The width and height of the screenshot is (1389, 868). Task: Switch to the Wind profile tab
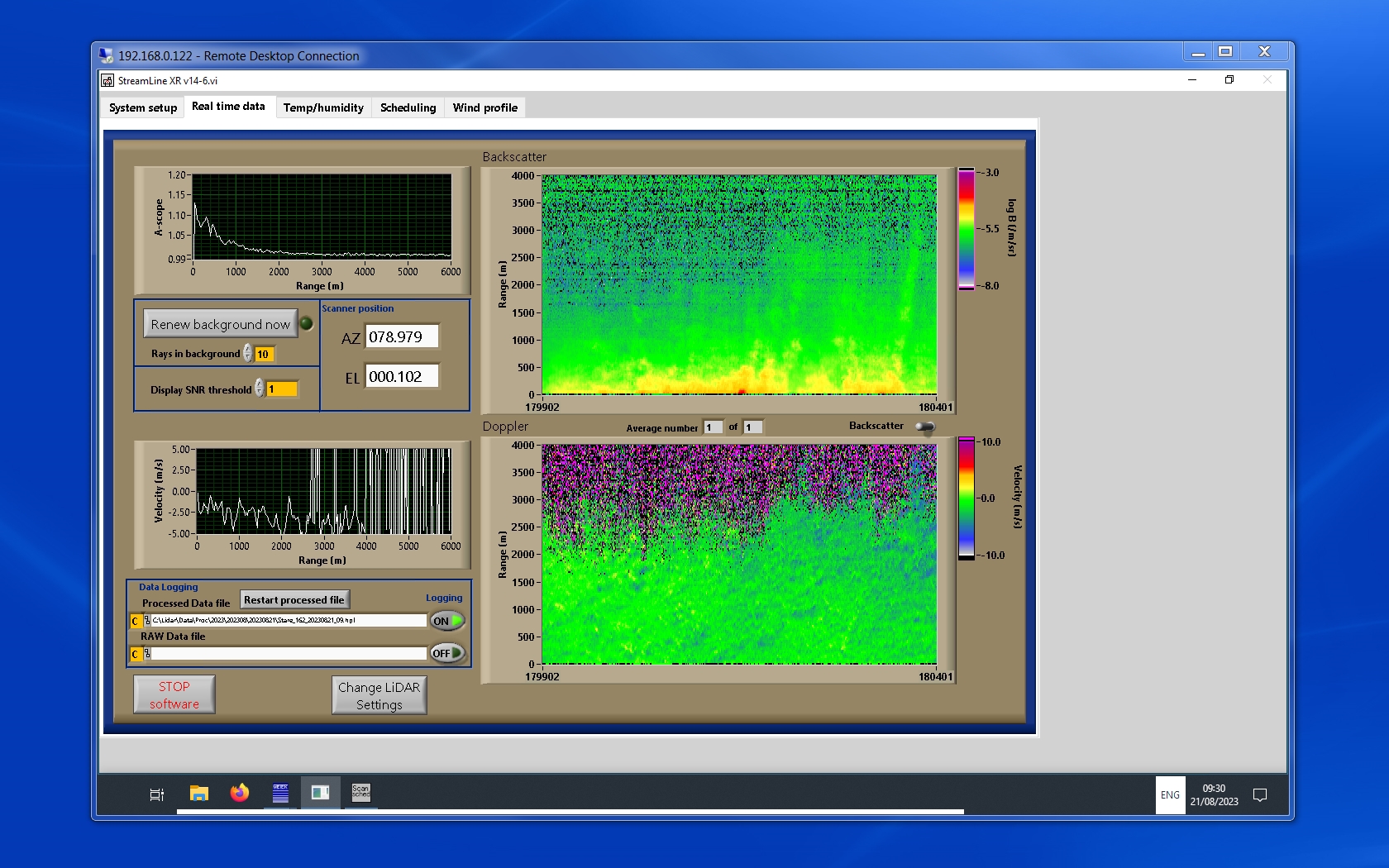484,107
